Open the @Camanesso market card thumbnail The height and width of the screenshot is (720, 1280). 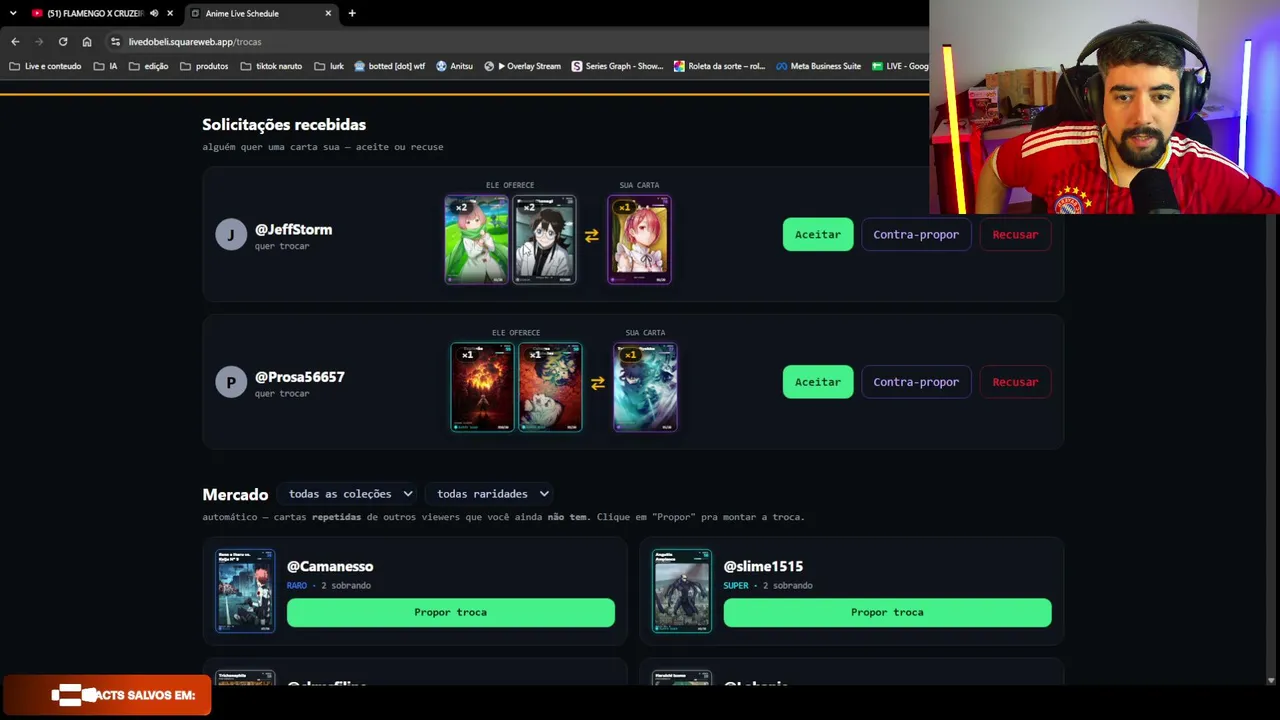(x=245, y=591)
